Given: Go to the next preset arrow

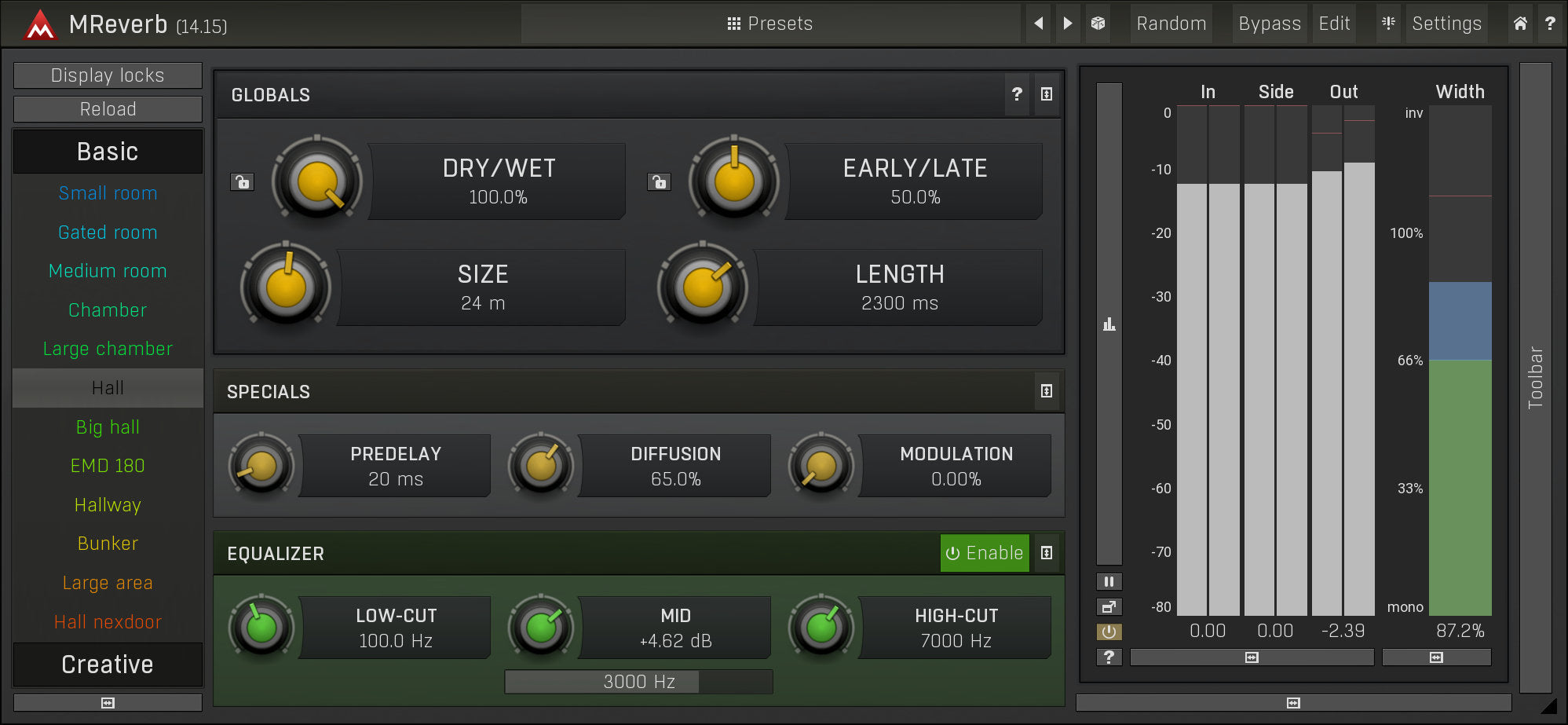Looking at the screenshot, I should 1067,24.
